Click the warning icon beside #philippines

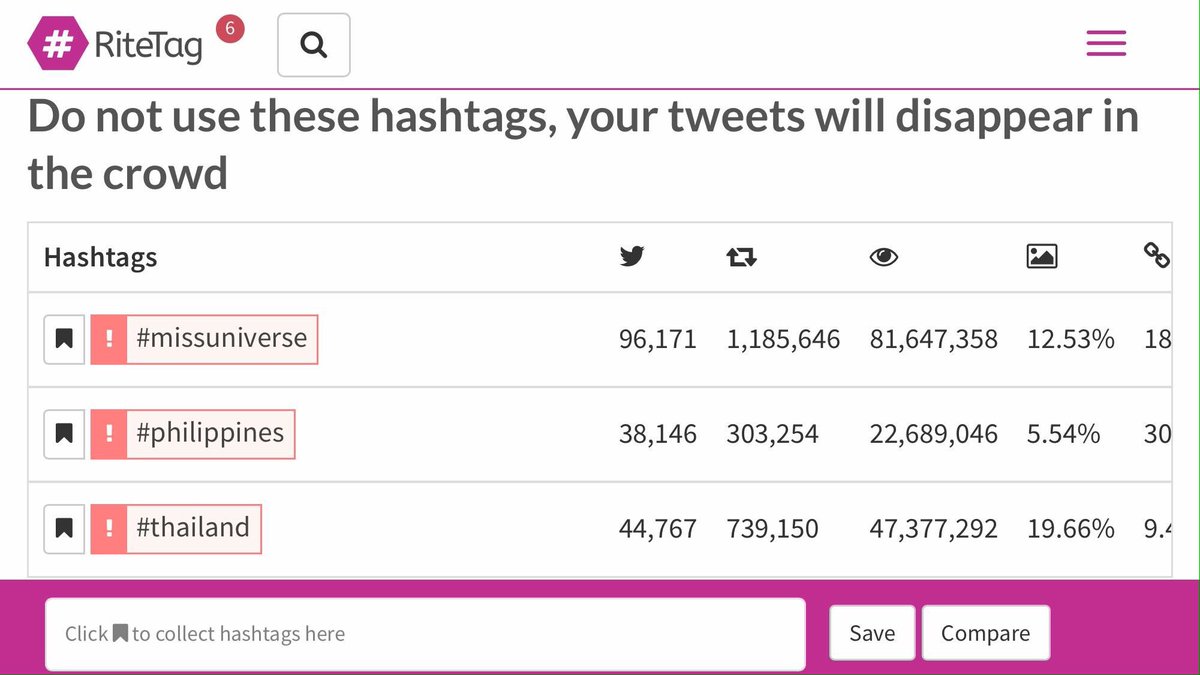click(109, 434)
